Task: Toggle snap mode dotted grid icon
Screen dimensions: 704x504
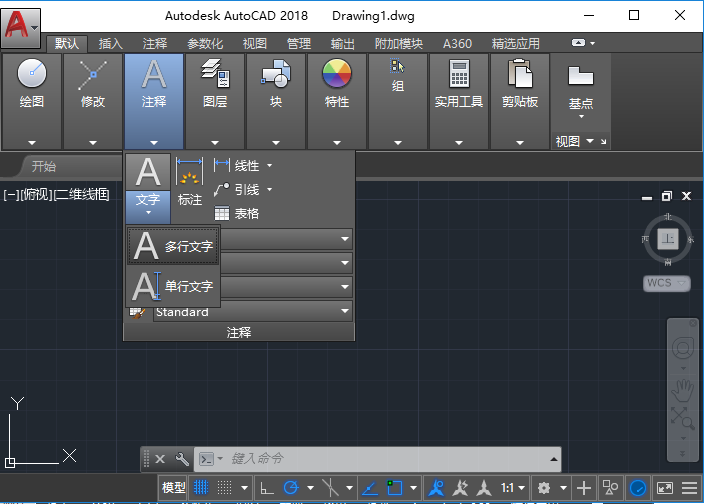Action: coord(224,487)
